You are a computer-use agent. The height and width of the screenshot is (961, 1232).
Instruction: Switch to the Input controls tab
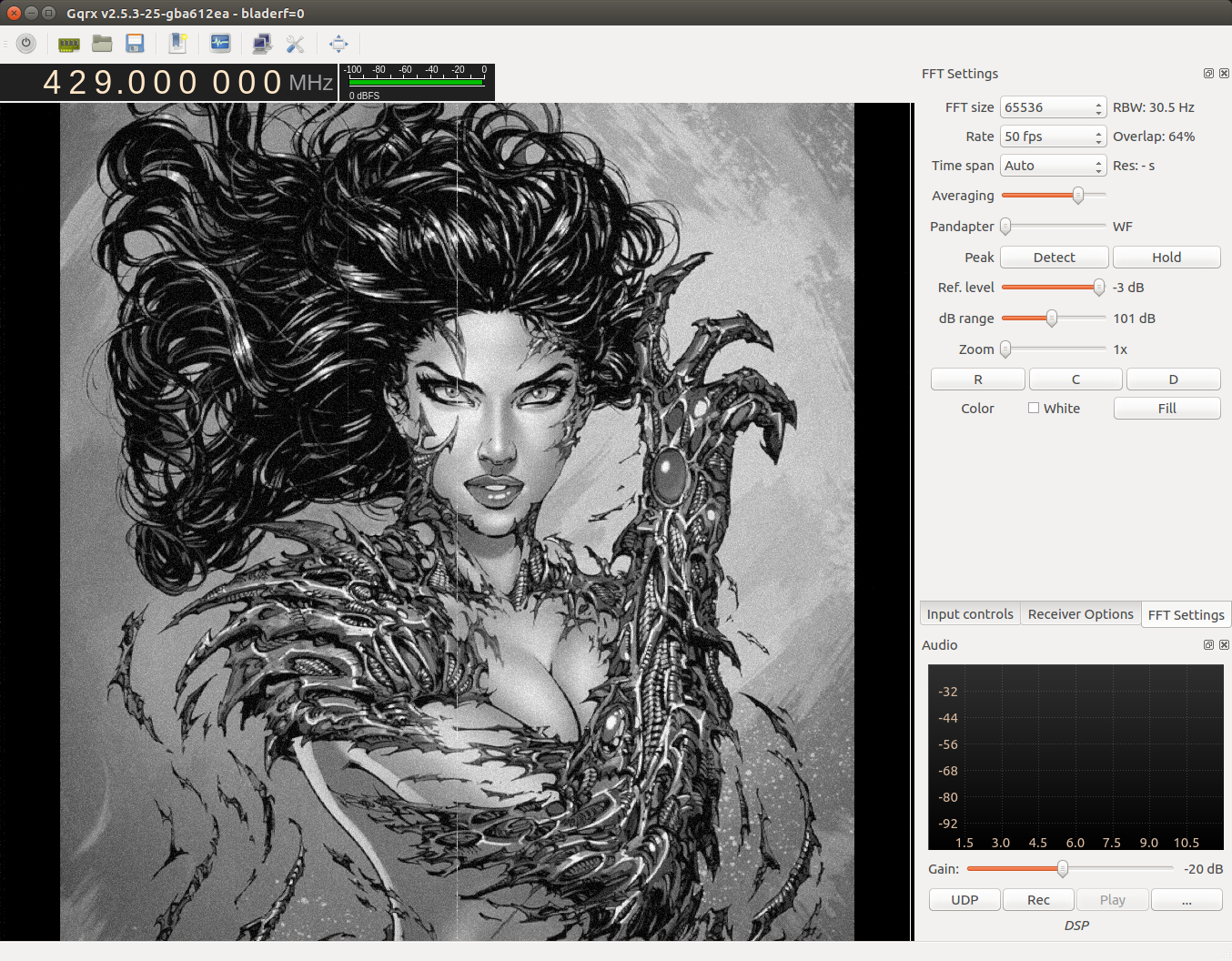[970, 614]
